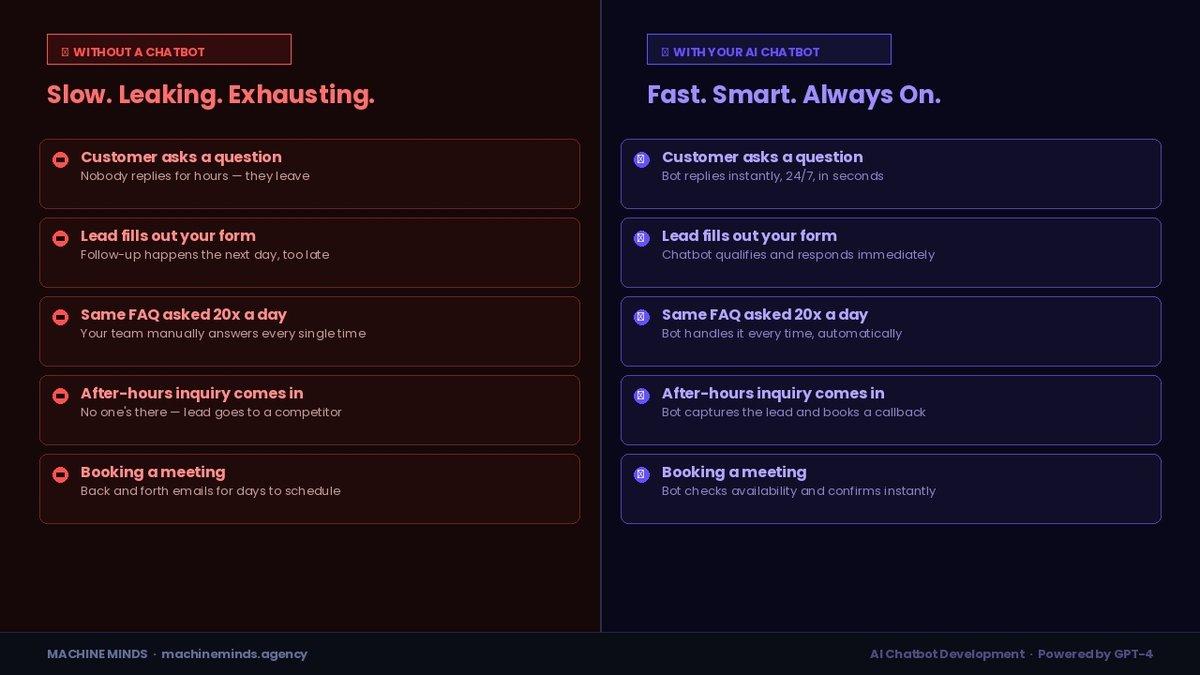The width and height of the screenshot is (1200, 675).
Task: Click purple icon beside 'Bot handles it every time'
Action: tap(642, 317)
